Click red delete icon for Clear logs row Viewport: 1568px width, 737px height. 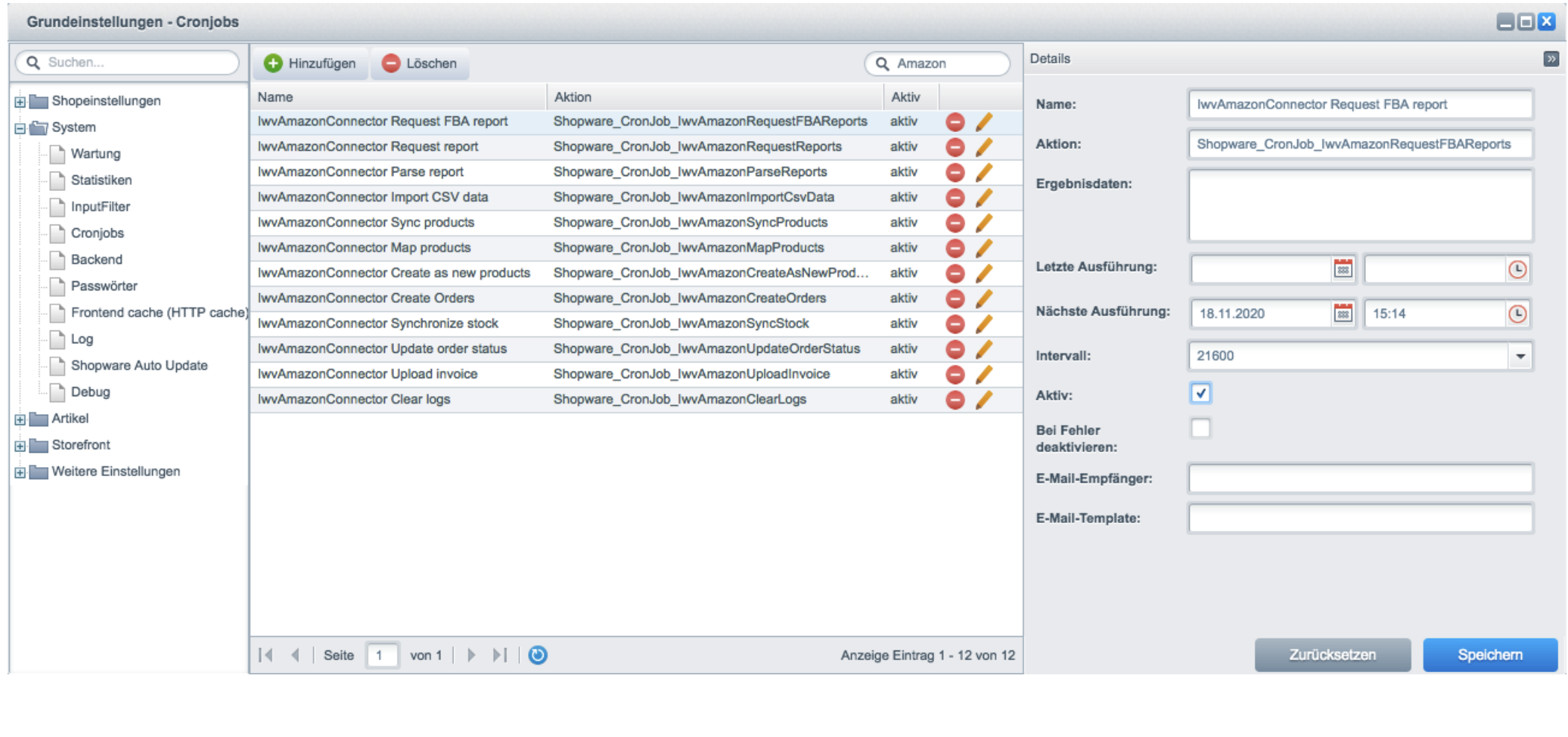click(955, 400)
